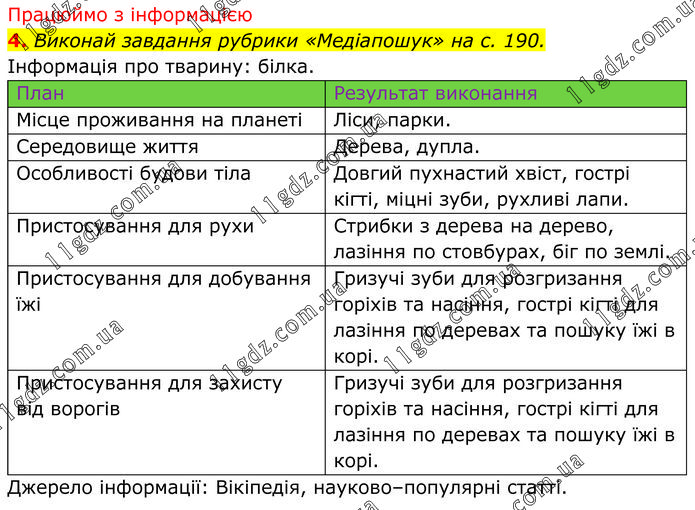
Task: Click the "Ліси, парки." result cell
Action: click(x=393, y=120)
